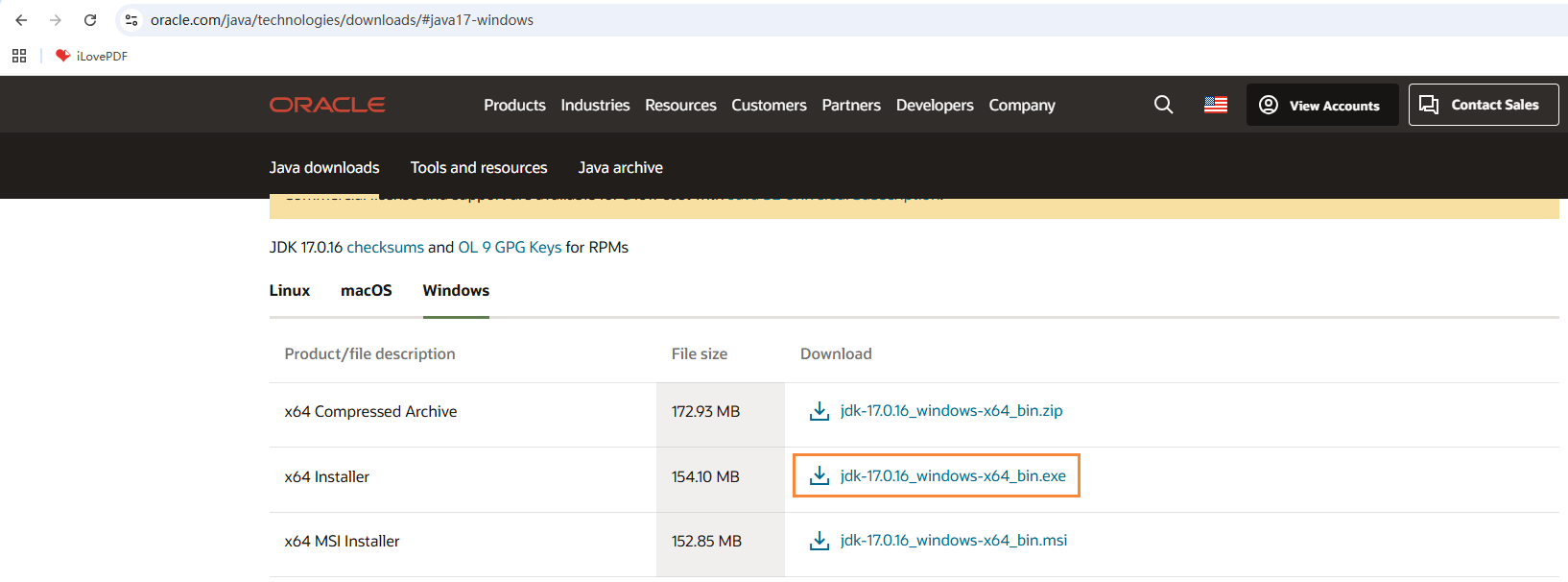Download jdk-17.0.16_windows-x64_bin.exe link
Screen dimensions: 1568x582
click(x=953, y=475)
